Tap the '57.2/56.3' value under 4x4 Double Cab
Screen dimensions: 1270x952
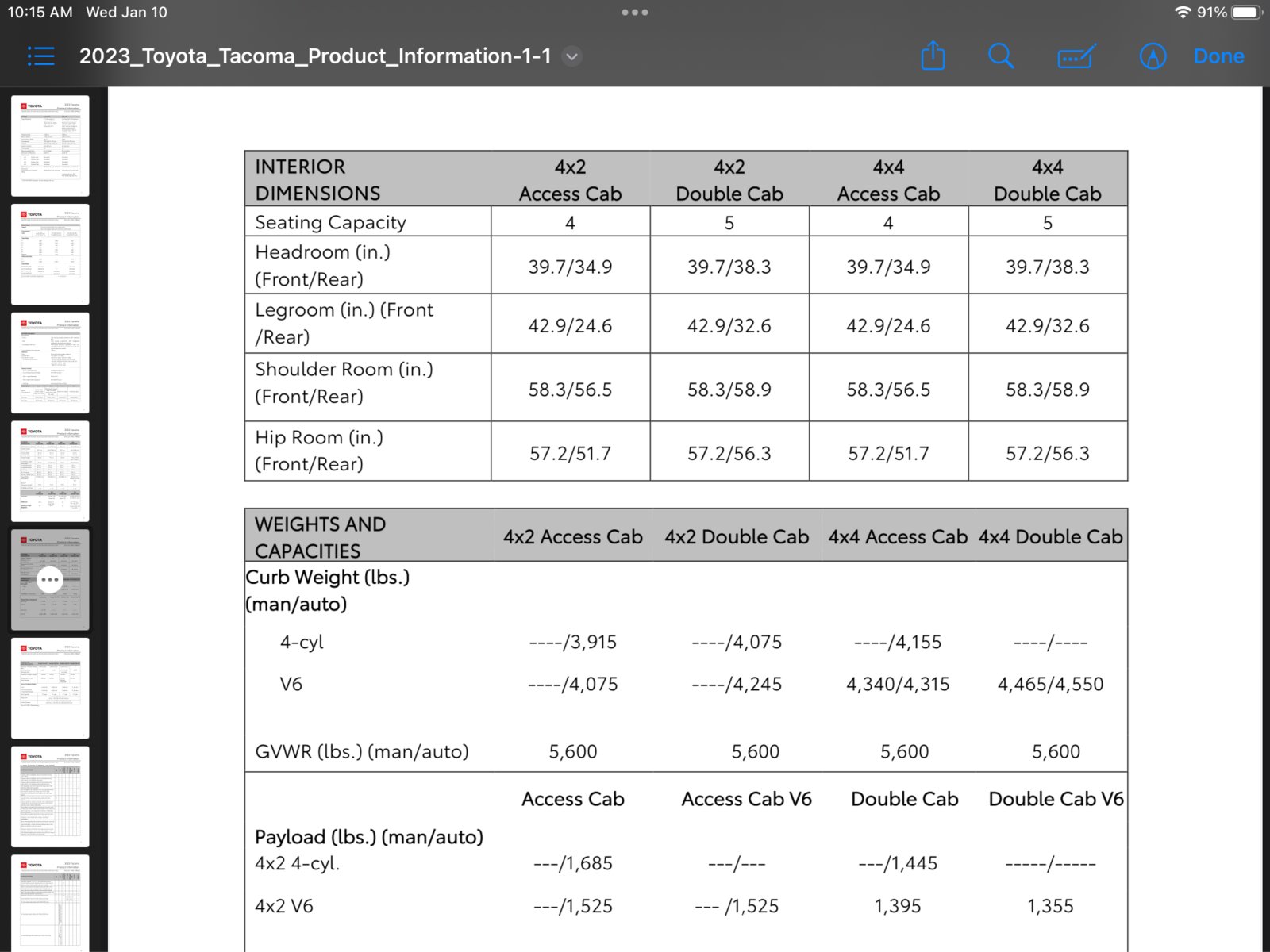point(1048,453)
